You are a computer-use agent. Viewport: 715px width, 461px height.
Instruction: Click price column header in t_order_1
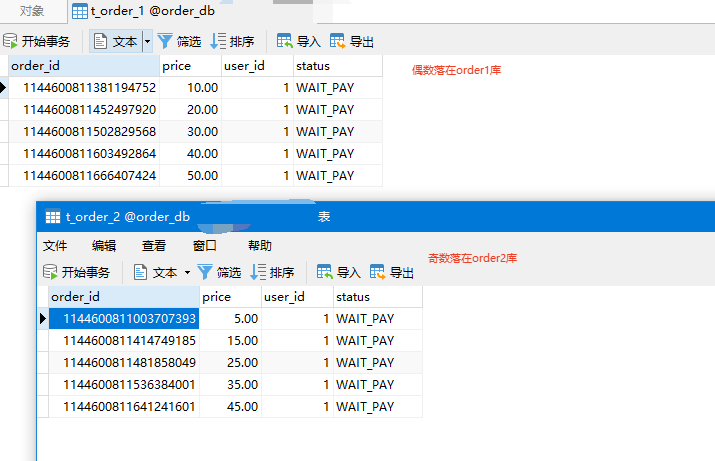[191, 66]
